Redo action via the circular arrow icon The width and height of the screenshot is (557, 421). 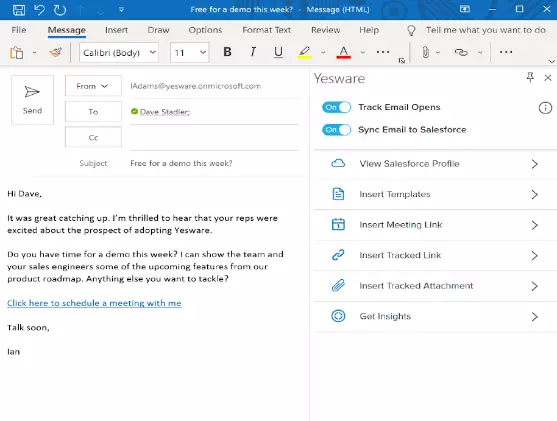tap(60, 10)
